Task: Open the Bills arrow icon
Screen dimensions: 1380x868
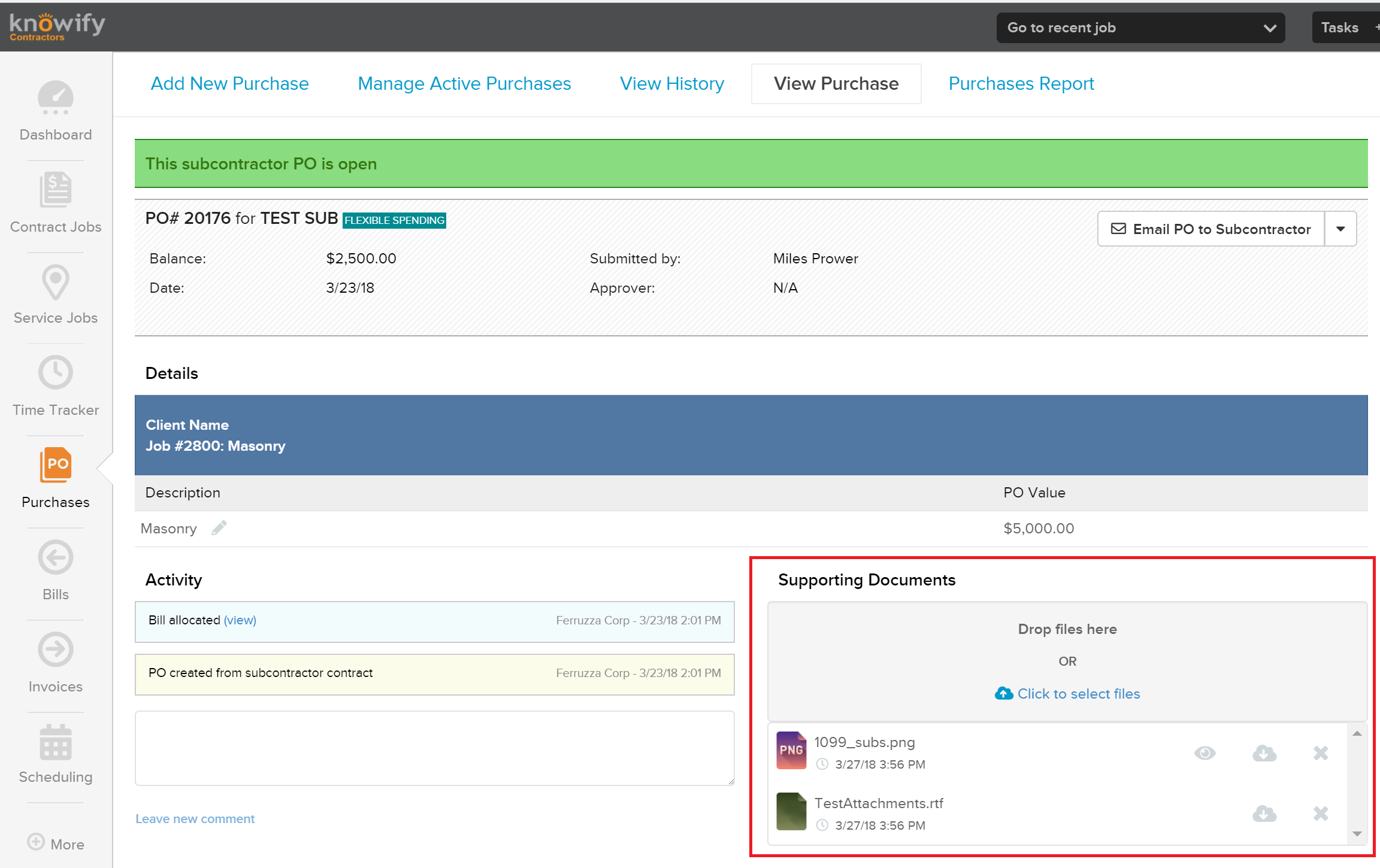Action: 56,557
